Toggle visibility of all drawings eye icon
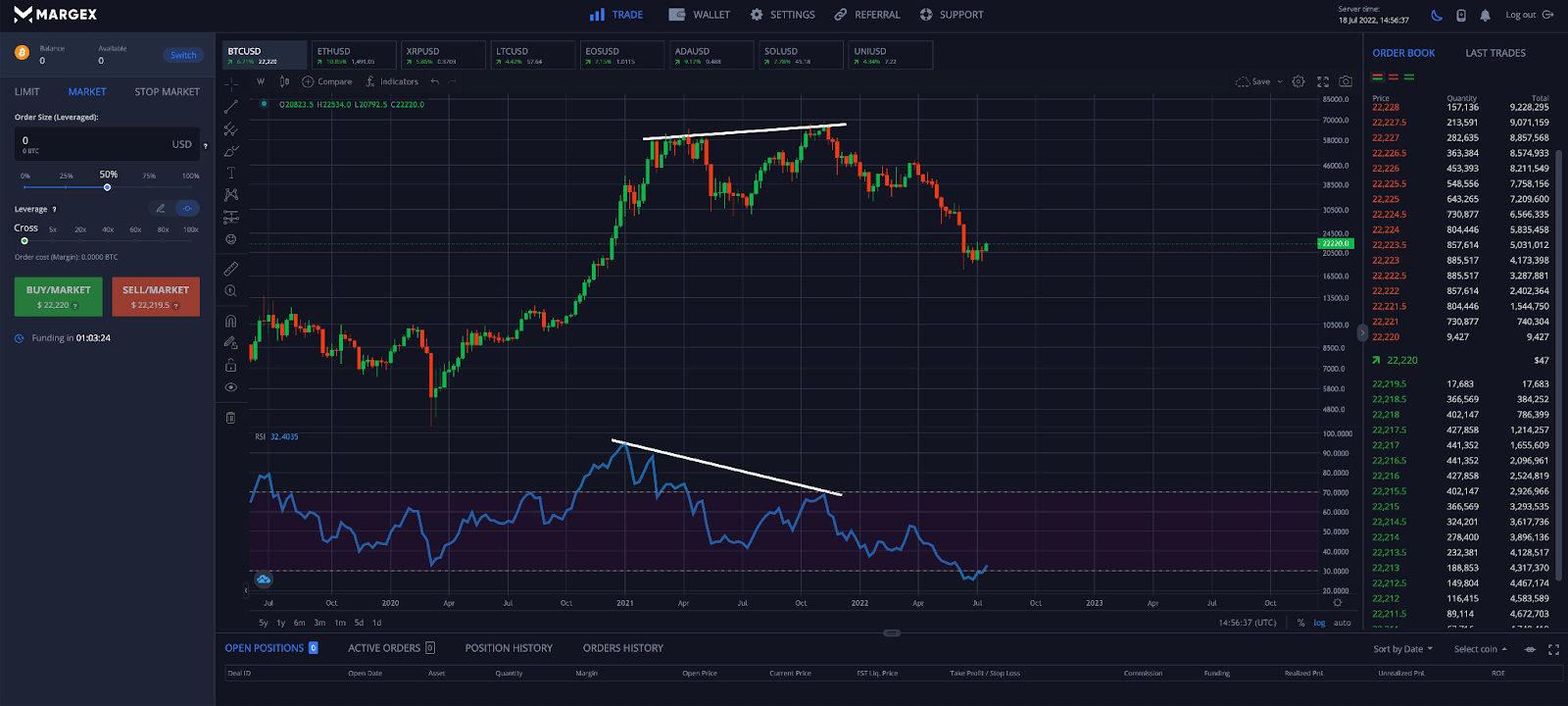 (231, 387)
